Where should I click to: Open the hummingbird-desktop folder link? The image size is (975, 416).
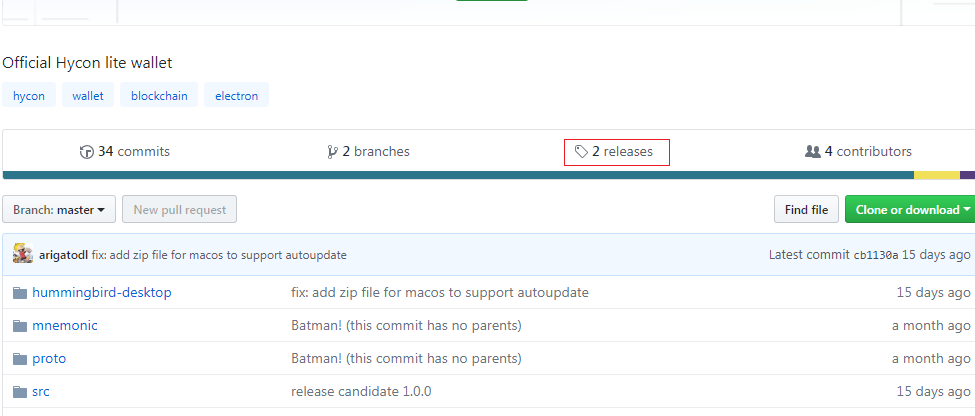[102, 293]
